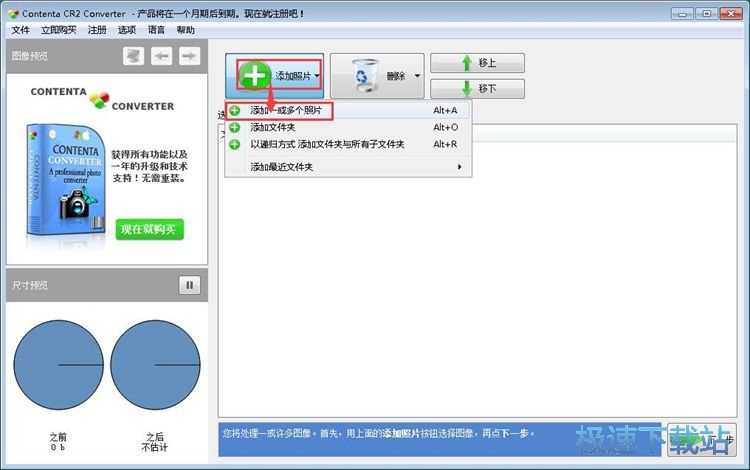Select 添加文件夹 menu entry
Image resolution: width=750 pixels, height=470 pixels.
pyautogui.click(x=348, y=127)
